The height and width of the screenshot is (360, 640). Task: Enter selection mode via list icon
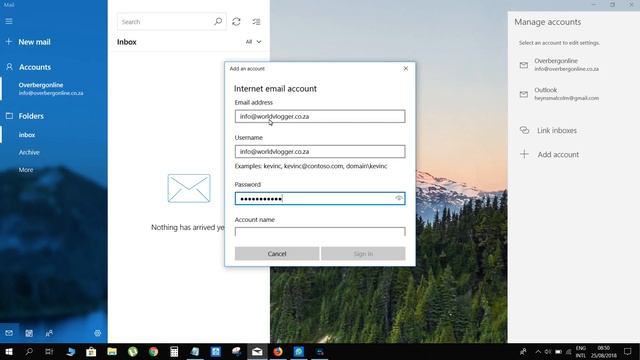coord(256,22)
